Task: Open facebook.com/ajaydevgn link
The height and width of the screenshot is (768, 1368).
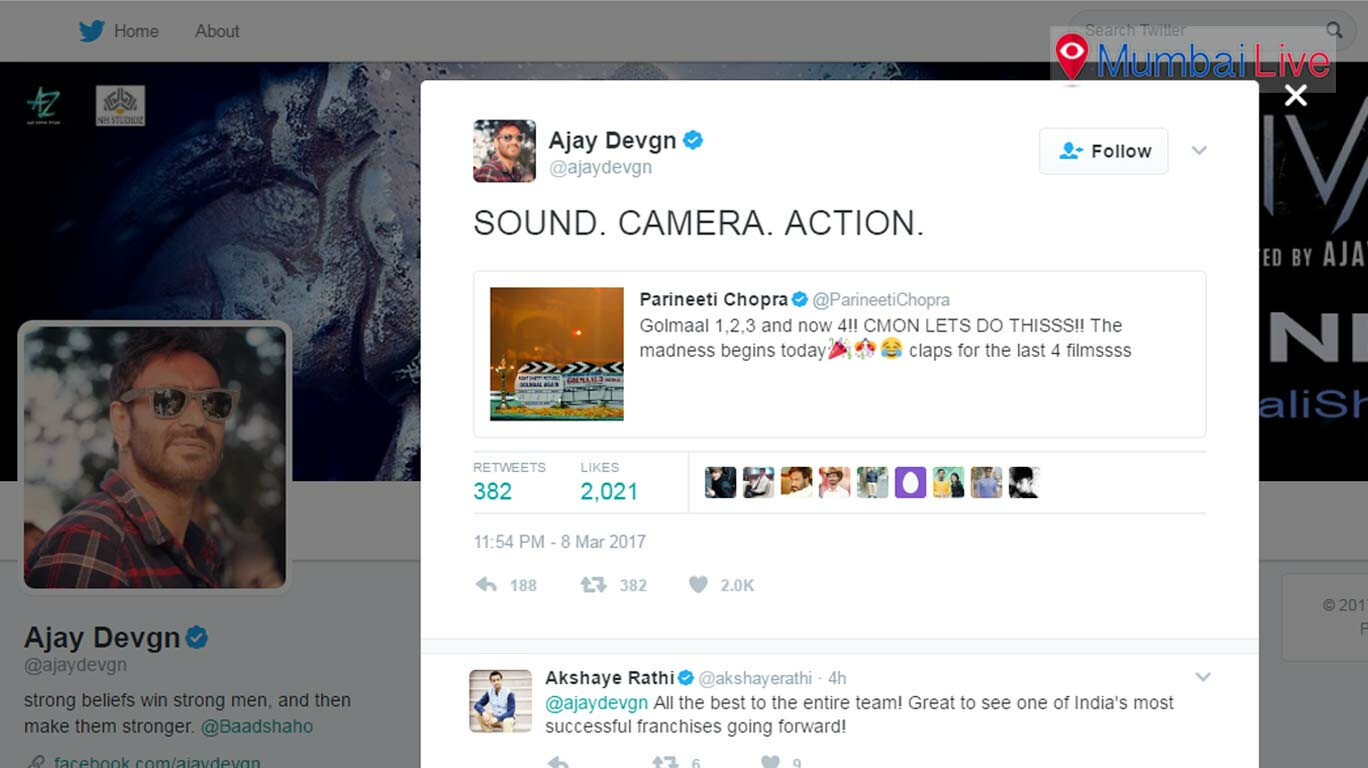Action: (157, 762)
